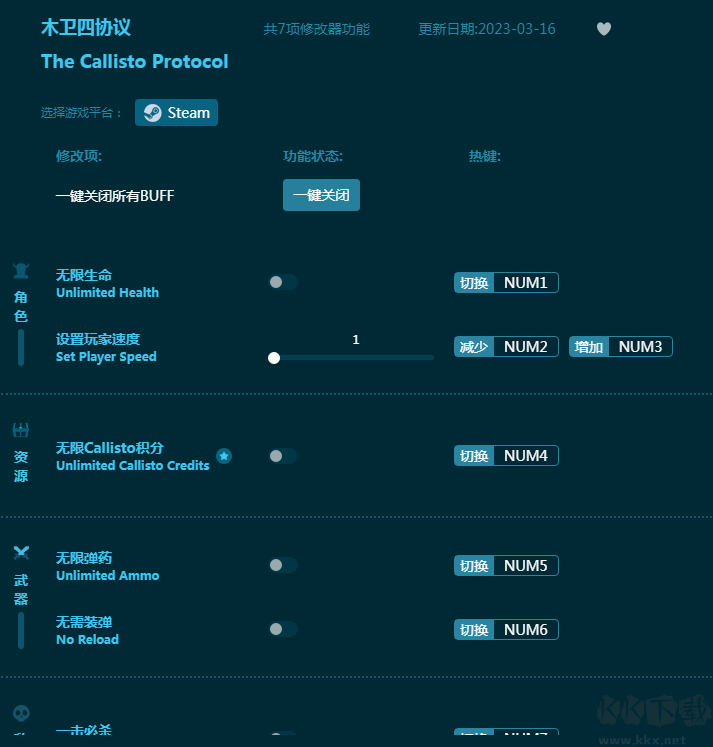Image resolution: width=713 pixels, height=747 pixels.
Task: Enable the No Reload toggle
Action: click(x=283, y=629)
